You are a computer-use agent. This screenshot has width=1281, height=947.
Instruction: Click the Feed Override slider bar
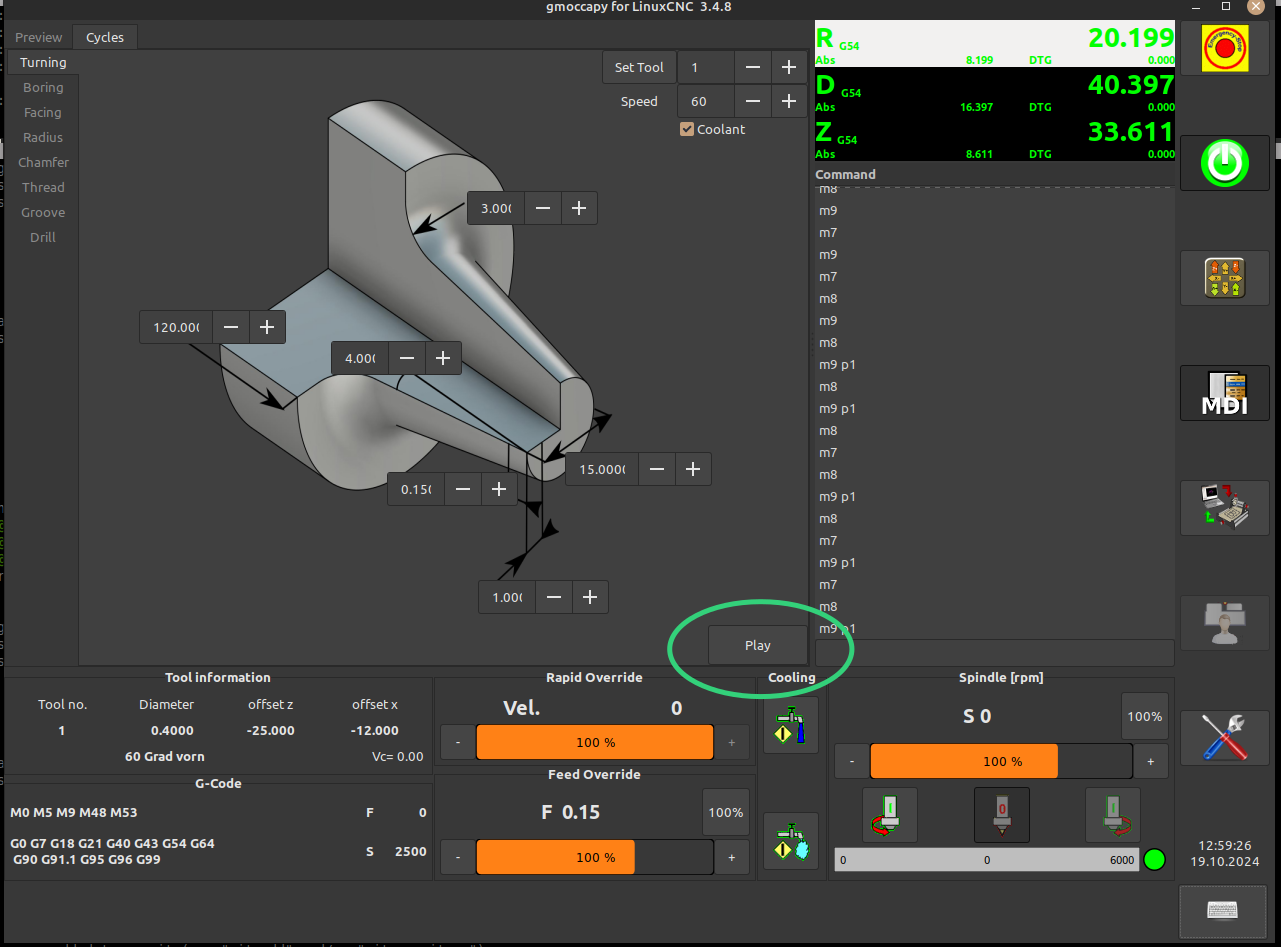coord(595,857)
